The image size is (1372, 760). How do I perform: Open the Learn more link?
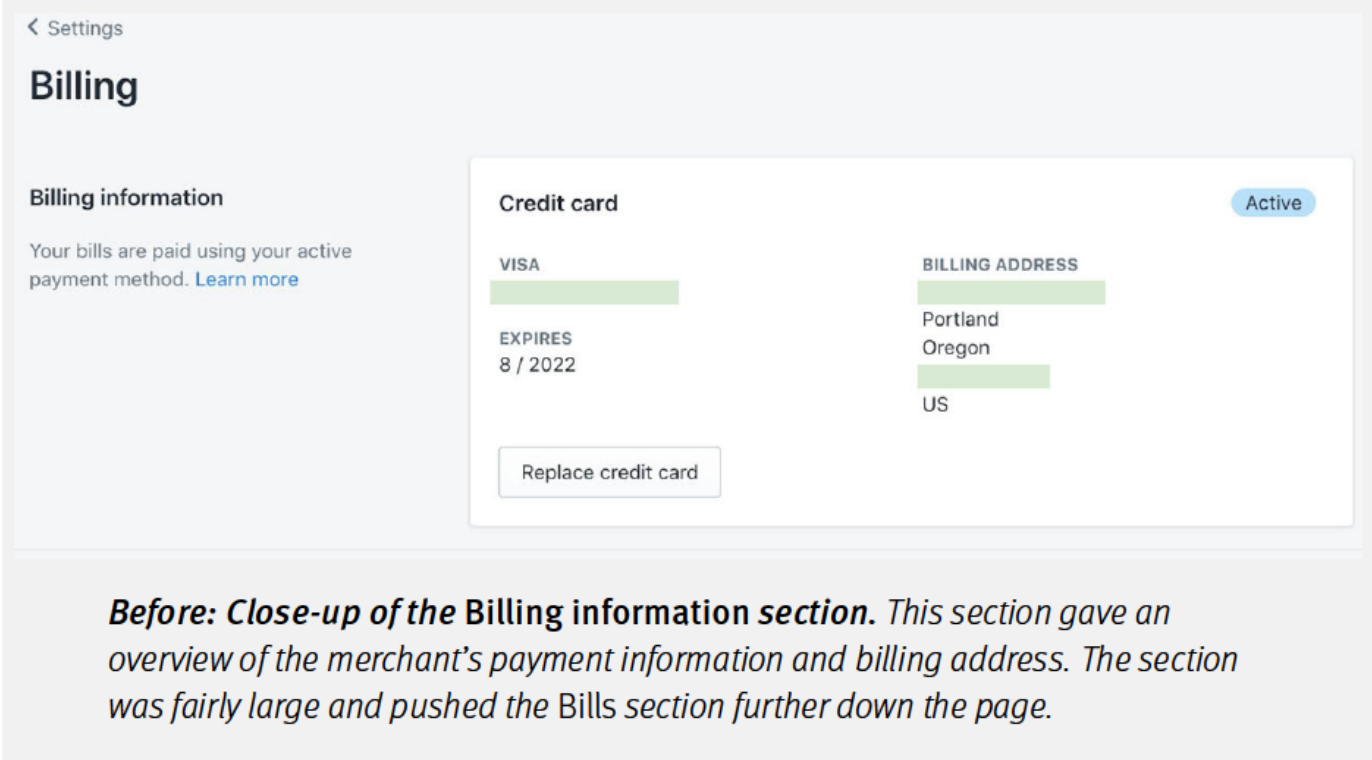(x=247, y=280)
